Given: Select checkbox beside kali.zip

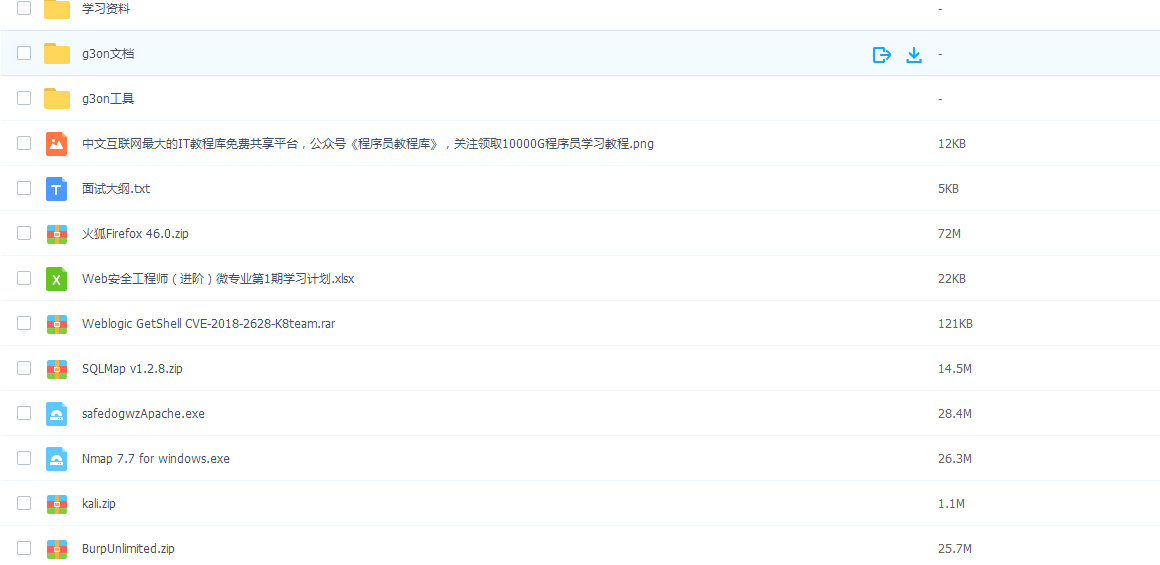Looking at the screenshot, I should coord(24,504).
